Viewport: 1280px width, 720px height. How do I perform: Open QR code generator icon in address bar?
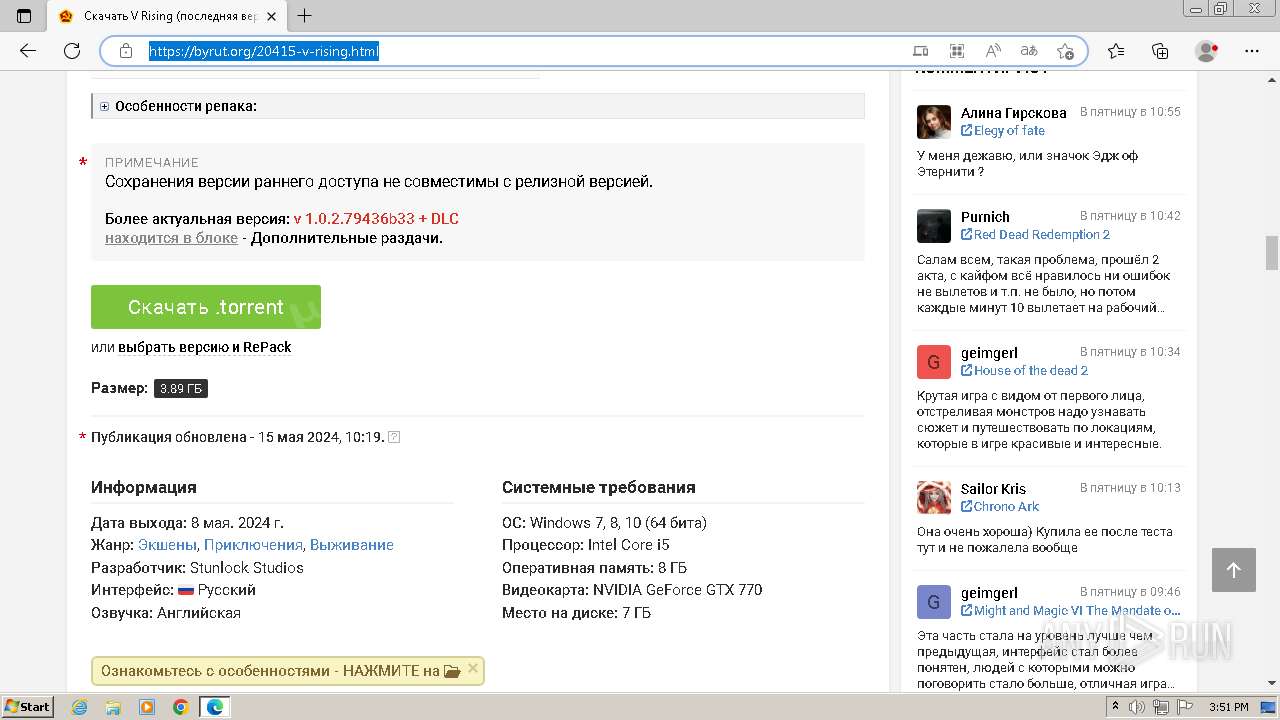pos(957,51)
